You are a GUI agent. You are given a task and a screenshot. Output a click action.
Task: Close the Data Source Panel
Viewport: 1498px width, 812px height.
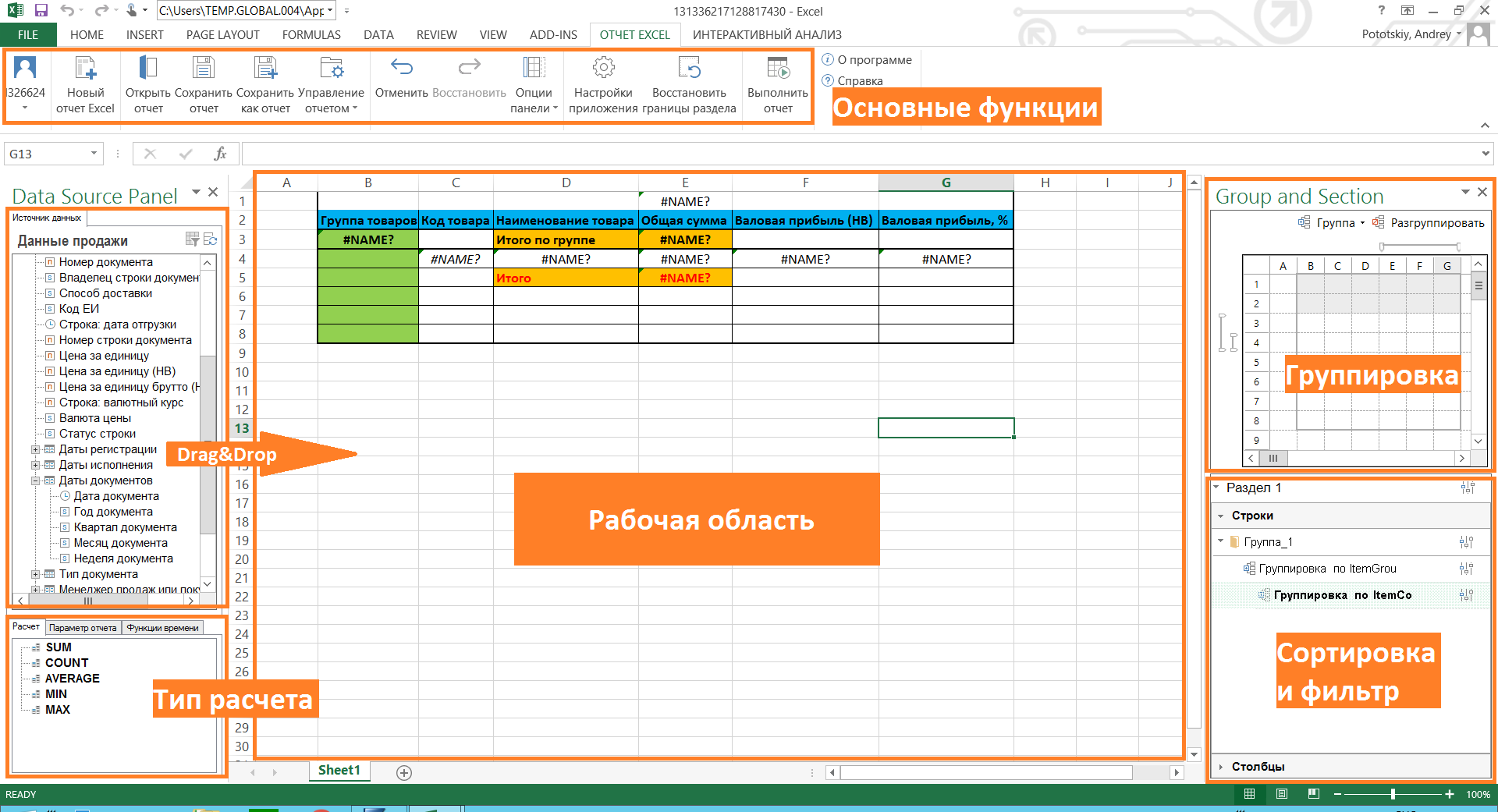pyautogui.click(x=213, y=192)
